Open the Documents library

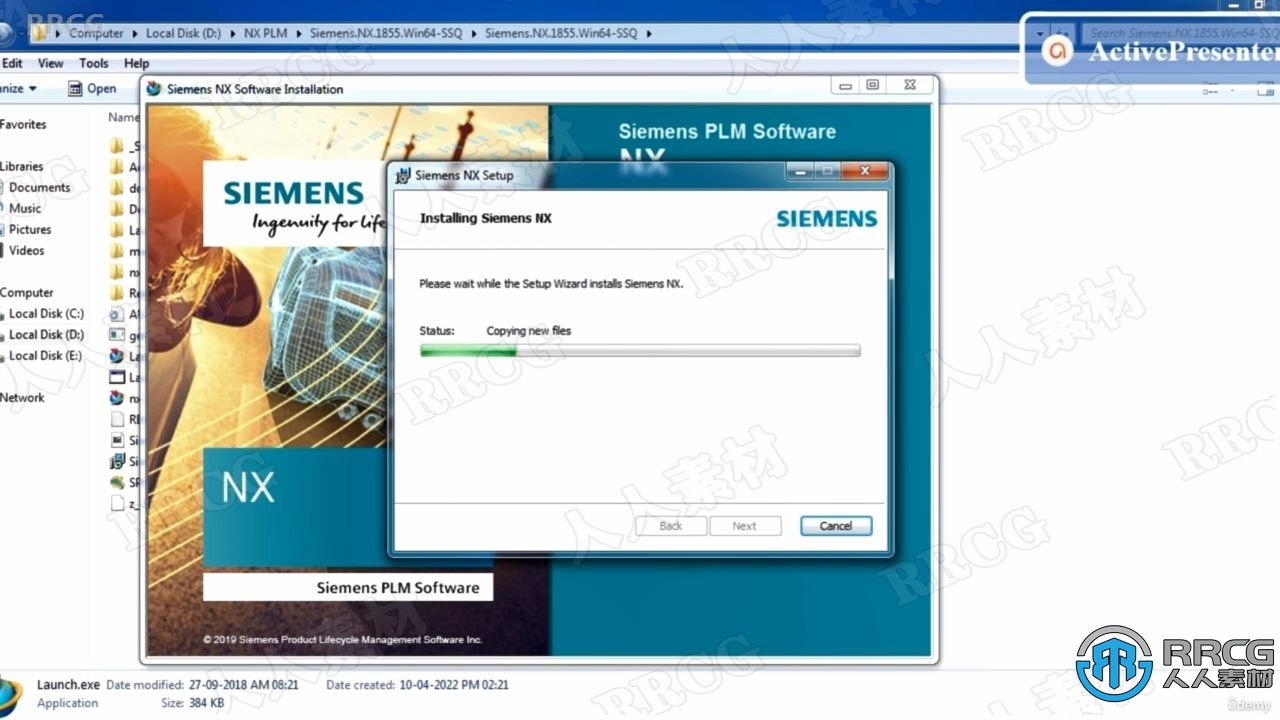pyautogui.click(x=39, y=188)
